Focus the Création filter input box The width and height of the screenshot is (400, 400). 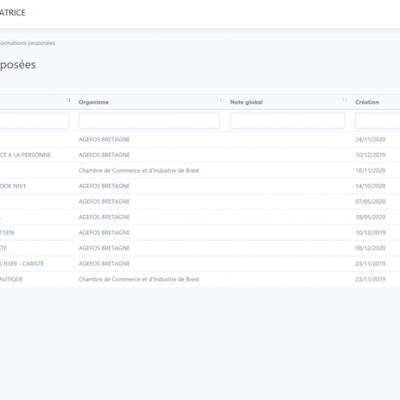(x=378, y=121)
